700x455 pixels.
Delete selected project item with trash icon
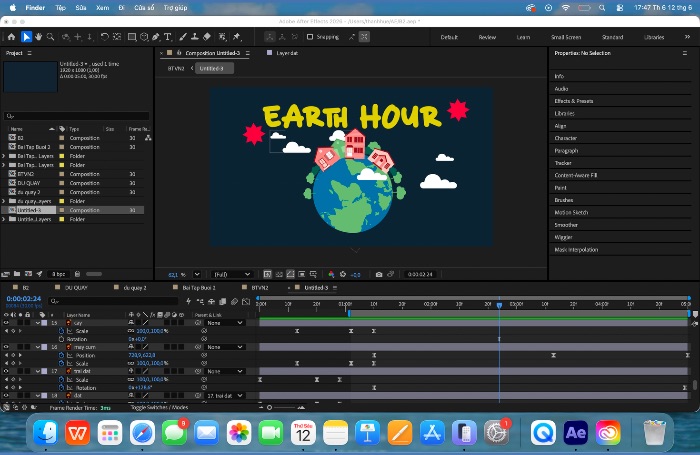pos(77,274)
